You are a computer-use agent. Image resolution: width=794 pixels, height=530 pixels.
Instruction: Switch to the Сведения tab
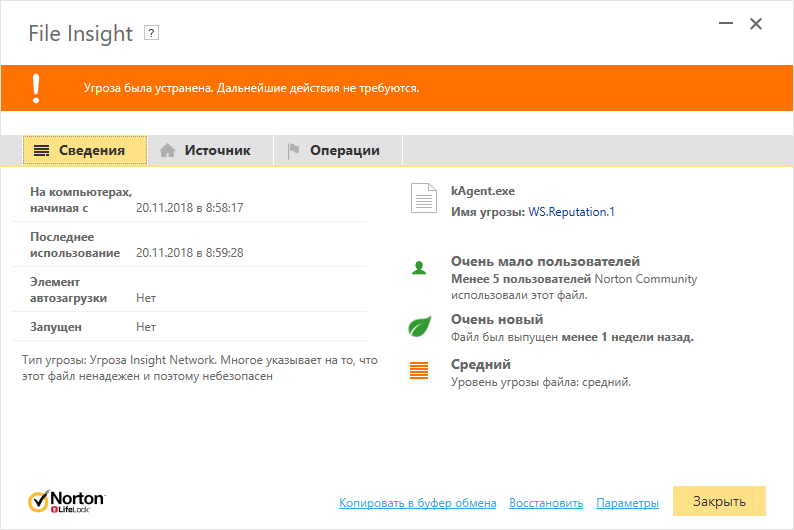(85, 150)
